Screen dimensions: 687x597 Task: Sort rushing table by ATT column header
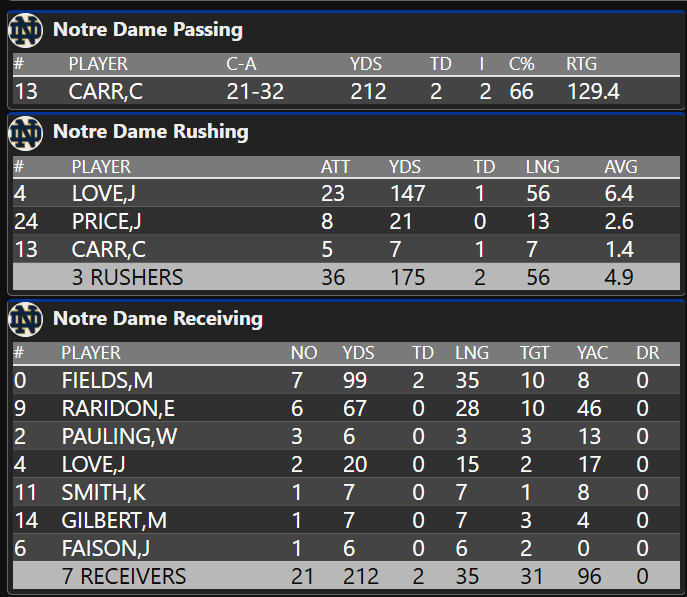pyautogui.click(x=335, y=166)
